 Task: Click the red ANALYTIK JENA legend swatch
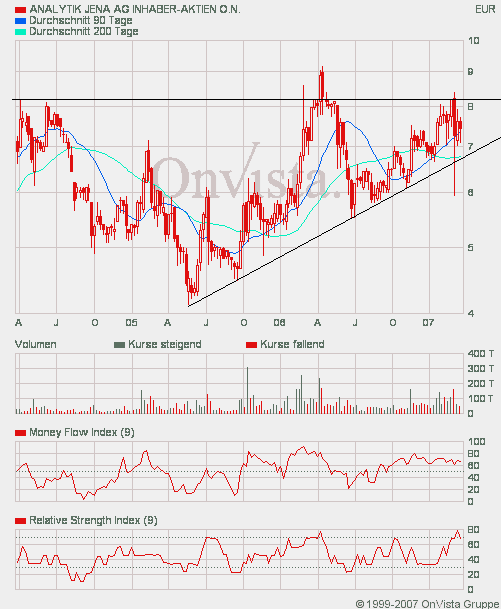pos(21,10)
